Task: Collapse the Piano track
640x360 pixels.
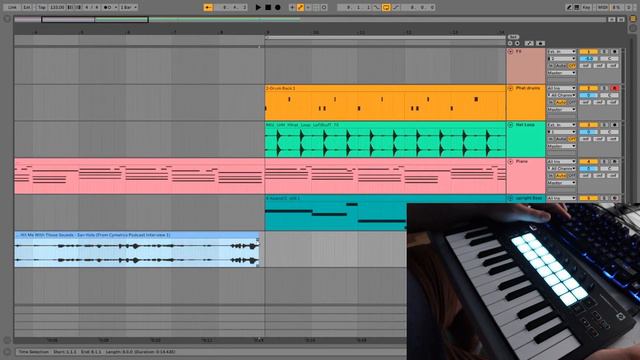Action: 511,162
